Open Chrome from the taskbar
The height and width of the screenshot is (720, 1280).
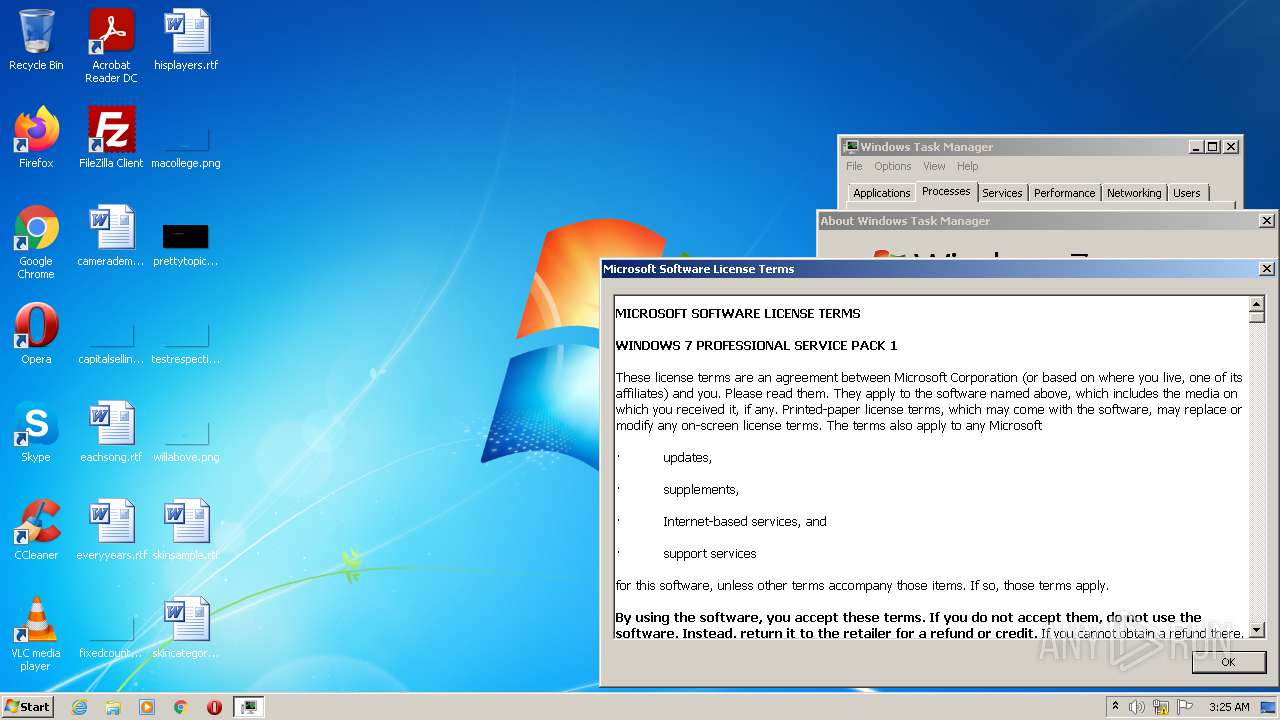point(181,707)
